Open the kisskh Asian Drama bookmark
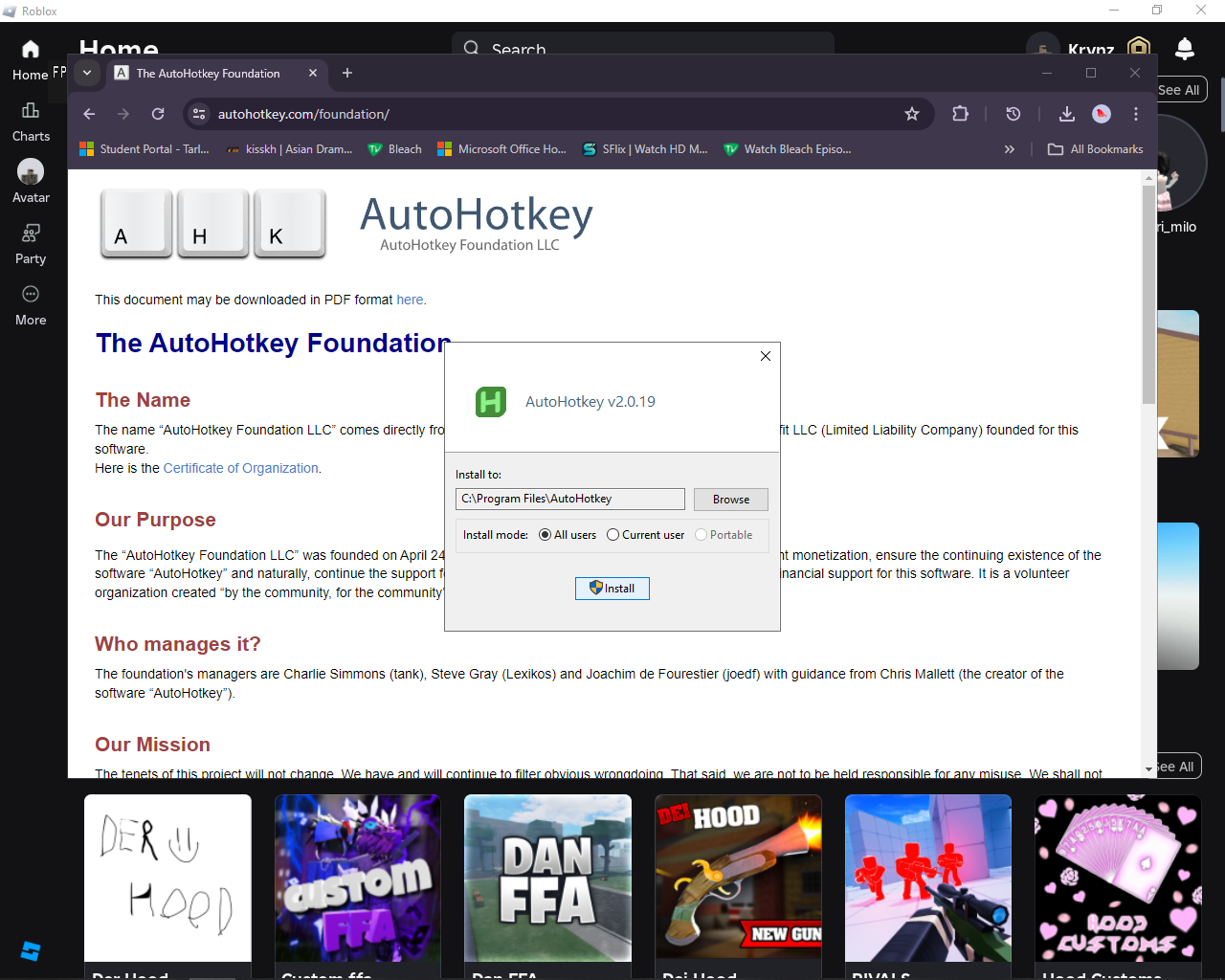 289,149
